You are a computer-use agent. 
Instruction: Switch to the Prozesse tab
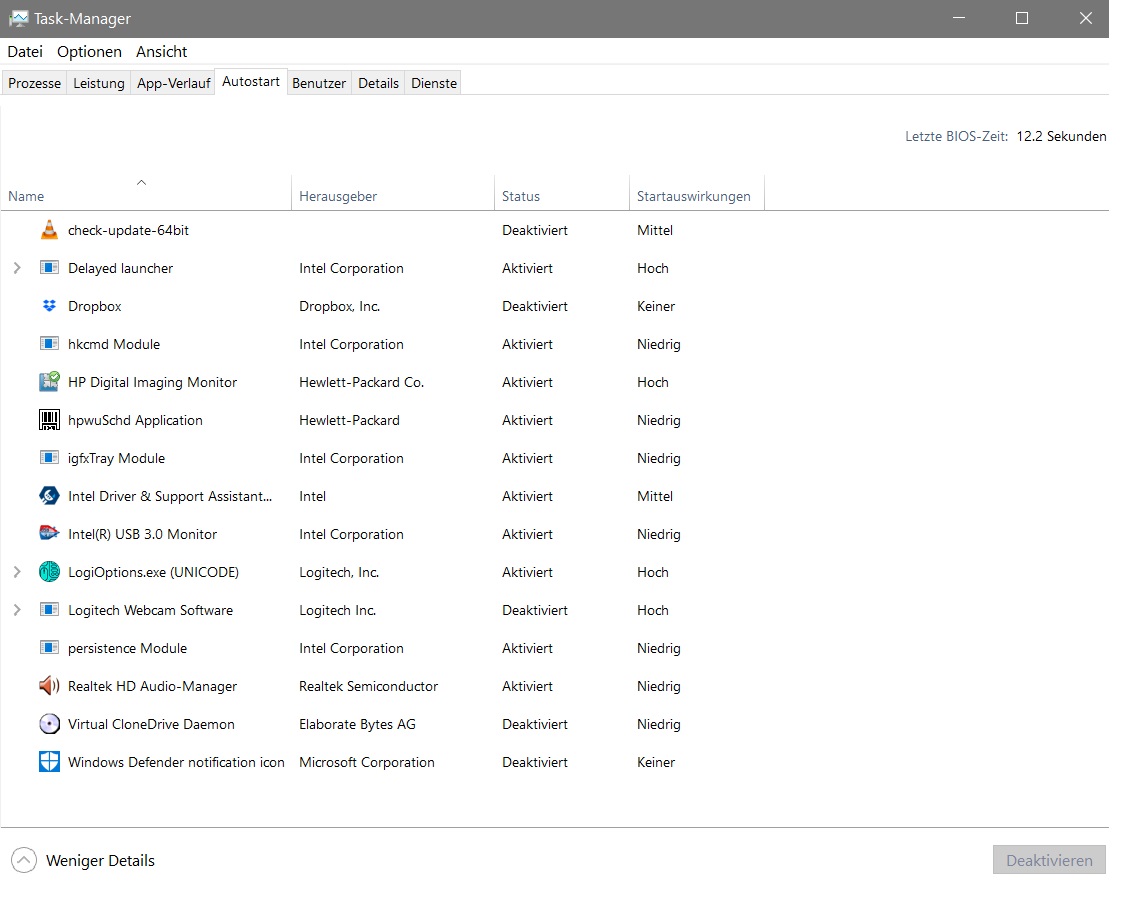[34, 83]
